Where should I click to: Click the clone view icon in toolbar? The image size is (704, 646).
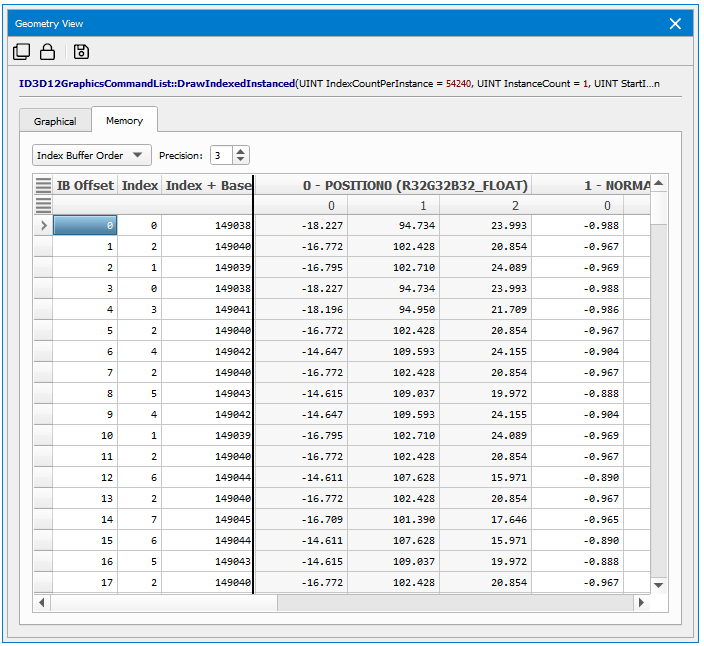point(21,52)
